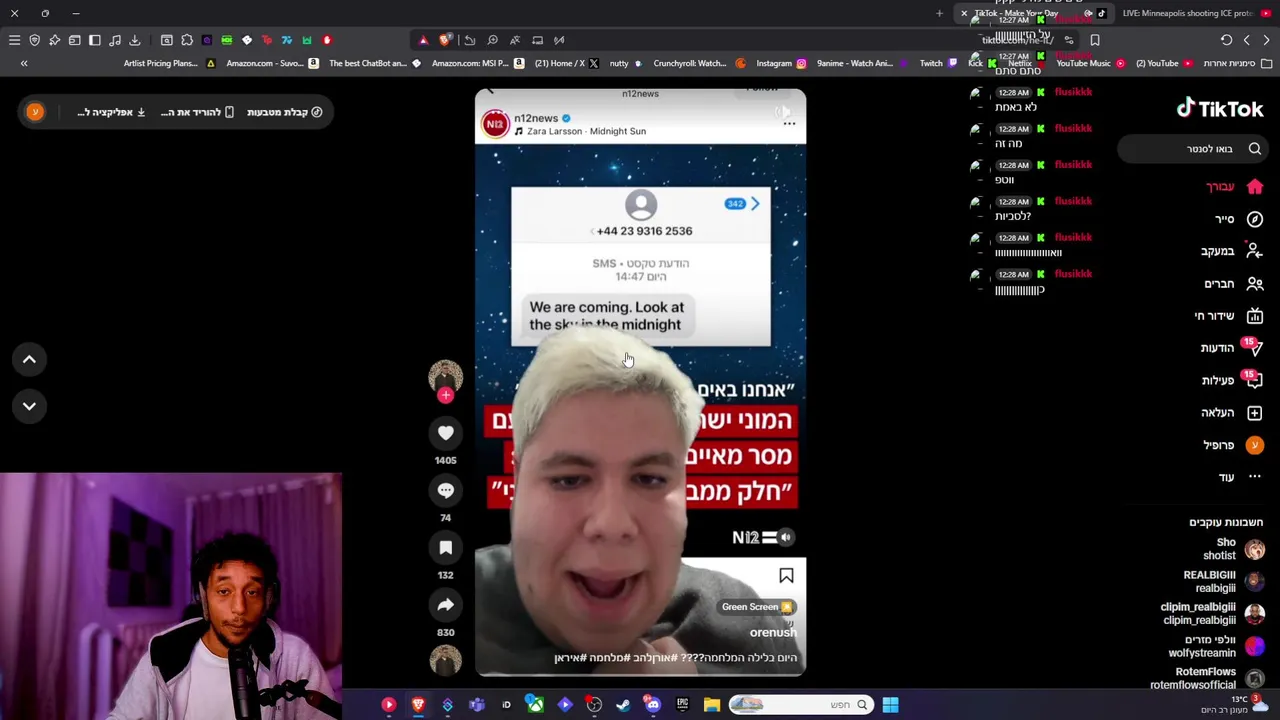Open the Following (במעקב) tab
Viewport: 1280px width, 720px height.
1232,251
